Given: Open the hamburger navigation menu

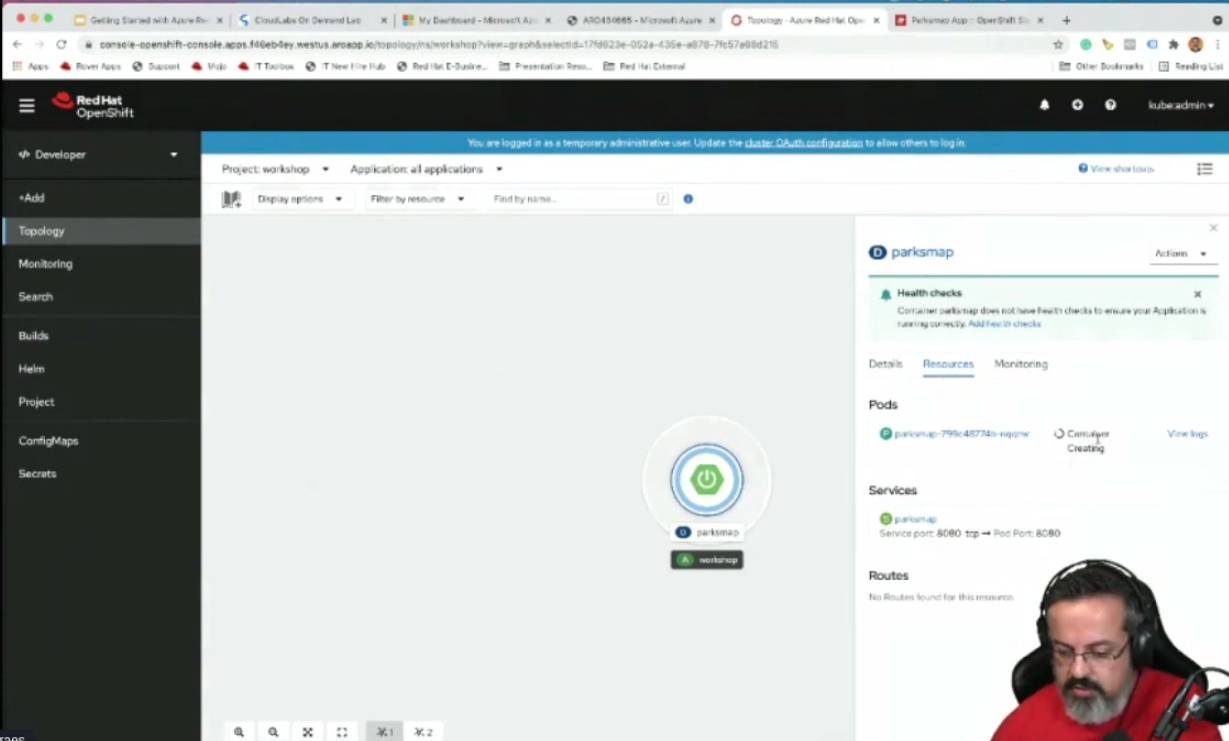Looking at the screenshot, I should [27, 105].
